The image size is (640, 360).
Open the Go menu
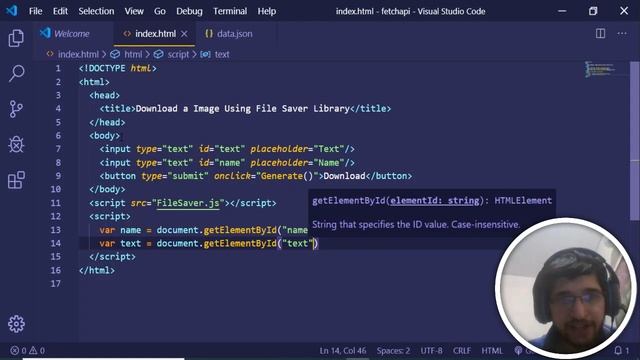pos(160,11)
